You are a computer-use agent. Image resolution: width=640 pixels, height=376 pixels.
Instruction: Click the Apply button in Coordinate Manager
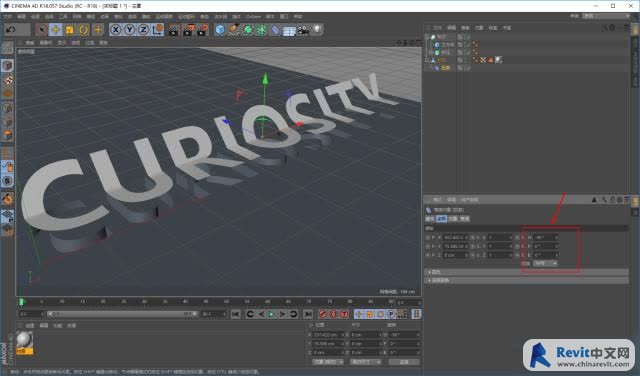[403, 362]
